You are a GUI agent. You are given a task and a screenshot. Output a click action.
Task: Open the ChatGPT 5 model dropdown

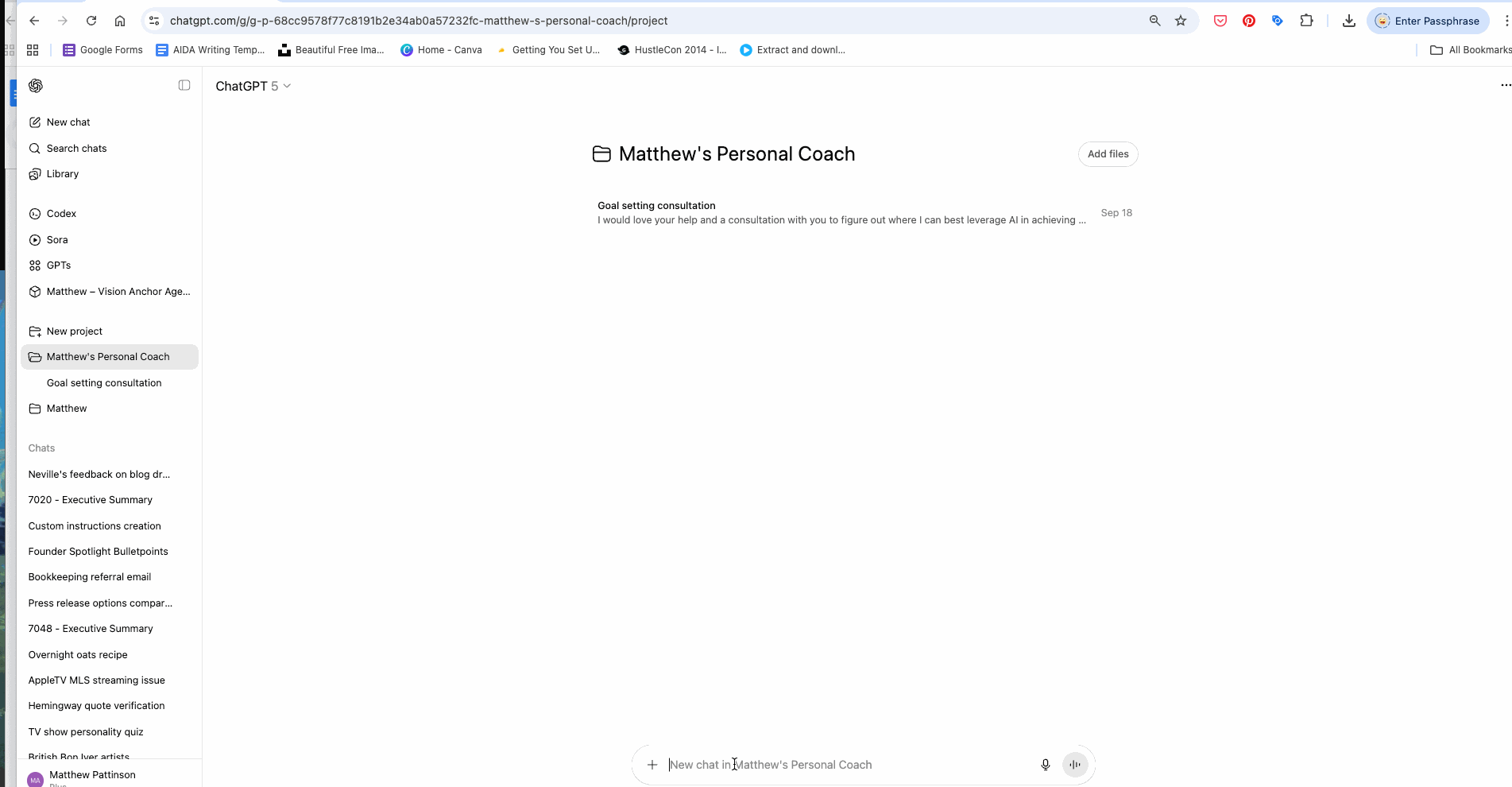click(x=253, y=86)
